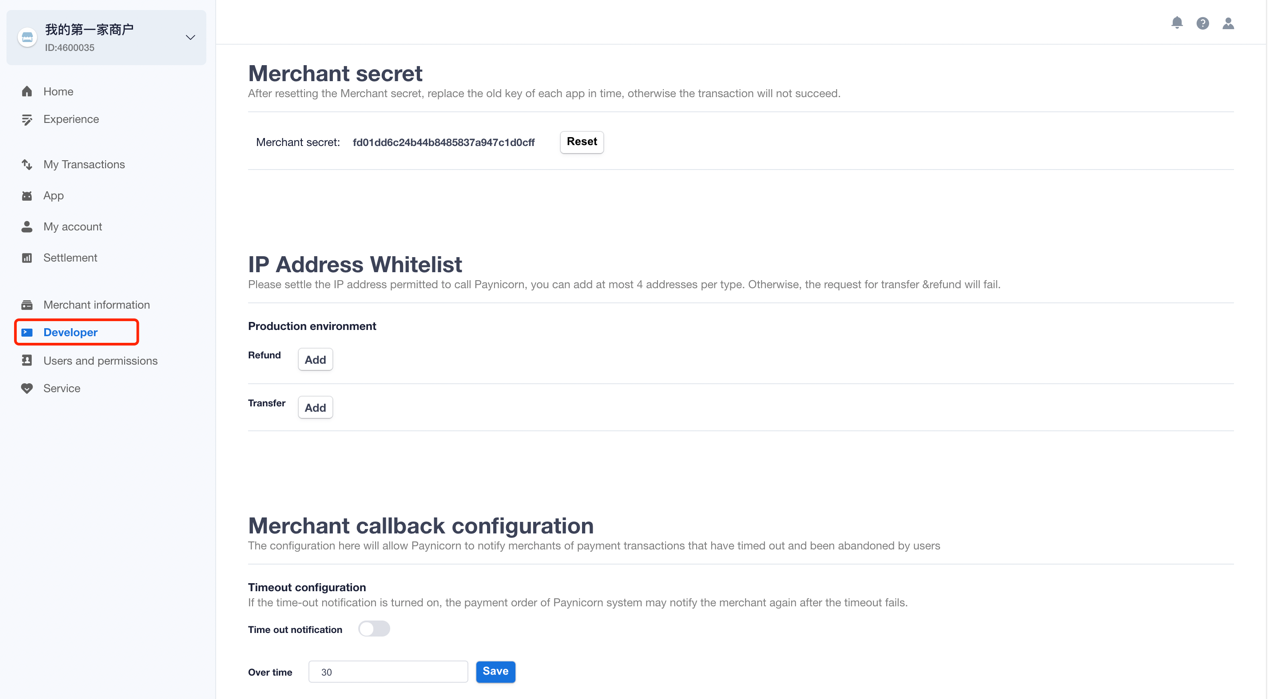Click the Home house icon
The width and height of the screenshot is (1268, 699).
click(x=27, y=91)
